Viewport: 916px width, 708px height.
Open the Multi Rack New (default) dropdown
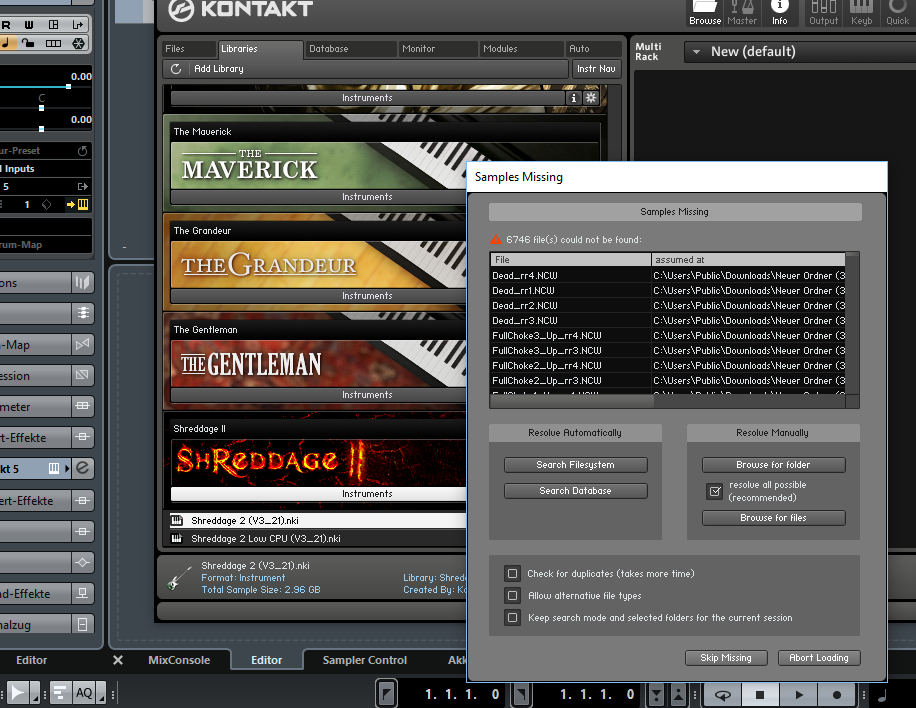pyautogui.click(x=696, y=52)
